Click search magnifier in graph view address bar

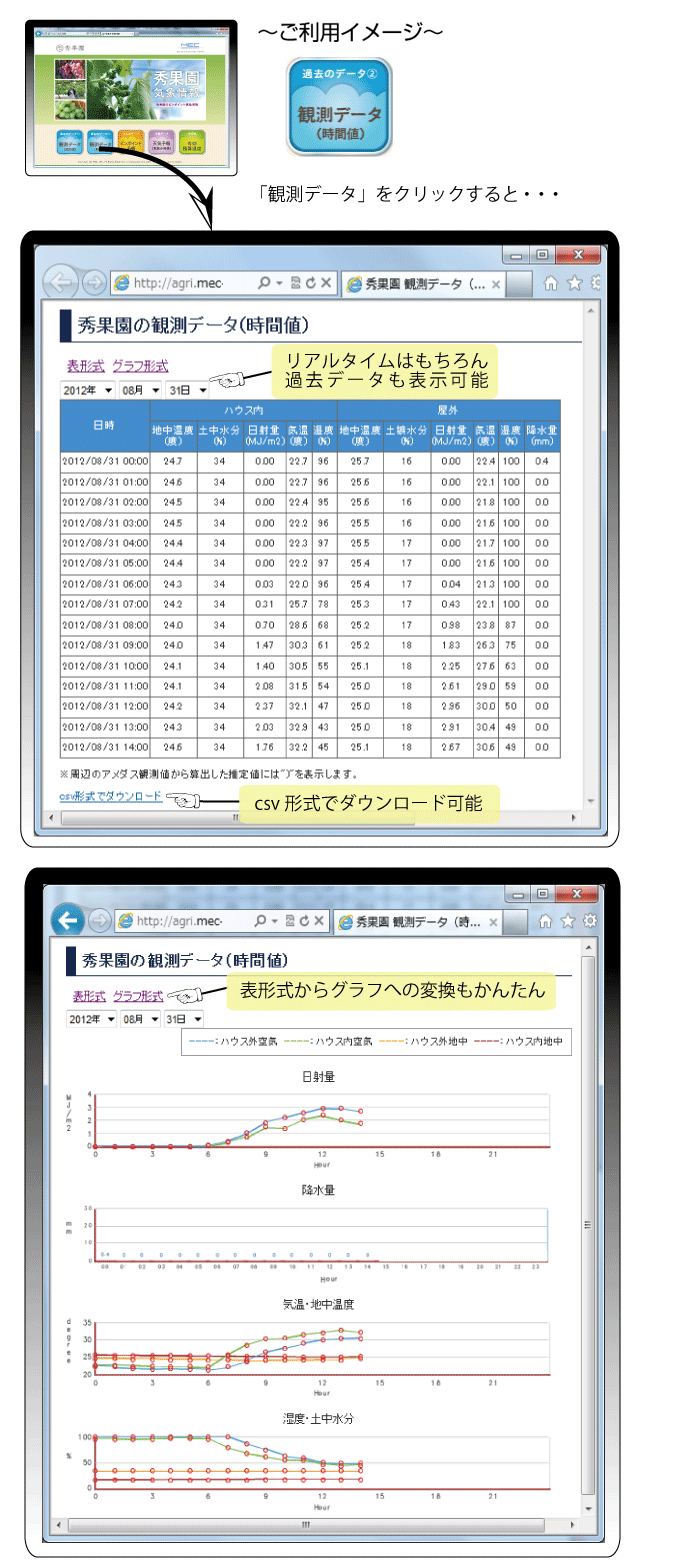point(261,921)
